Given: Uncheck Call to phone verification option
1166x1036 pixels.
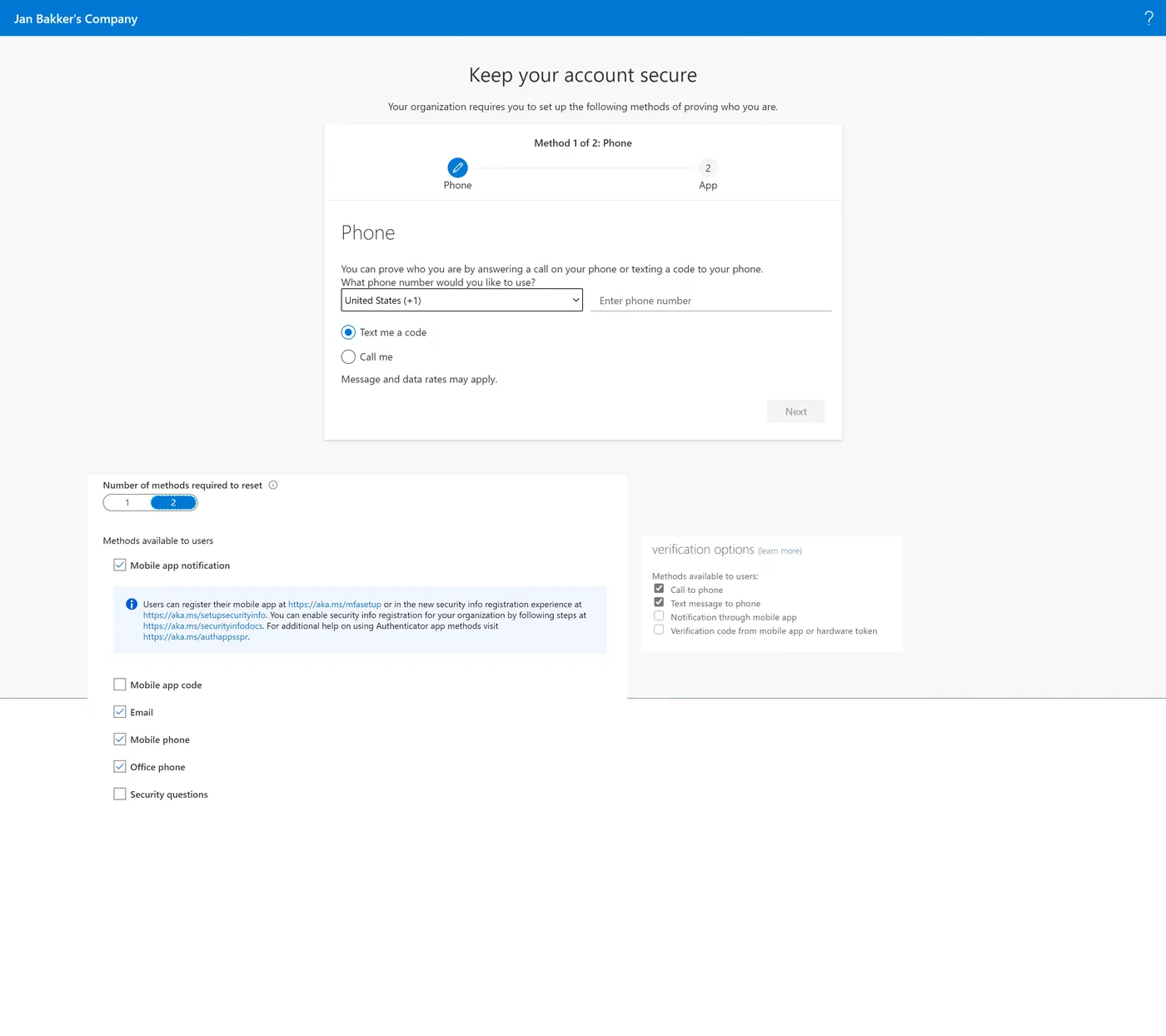Looking at the screenshot, I should tap(659, 589).
